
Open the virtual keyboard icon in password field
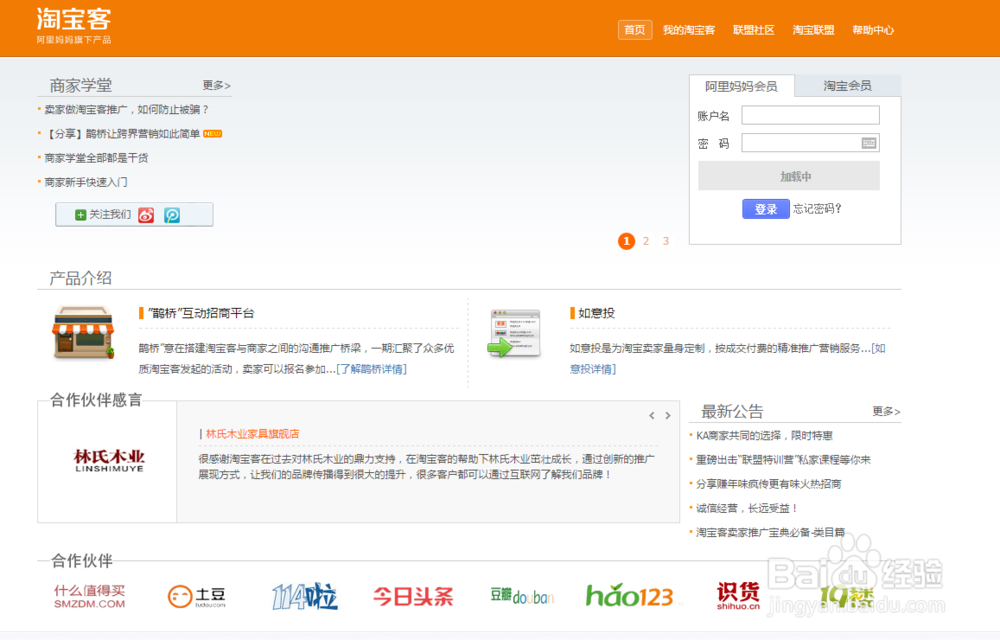[x=869, y=143]
